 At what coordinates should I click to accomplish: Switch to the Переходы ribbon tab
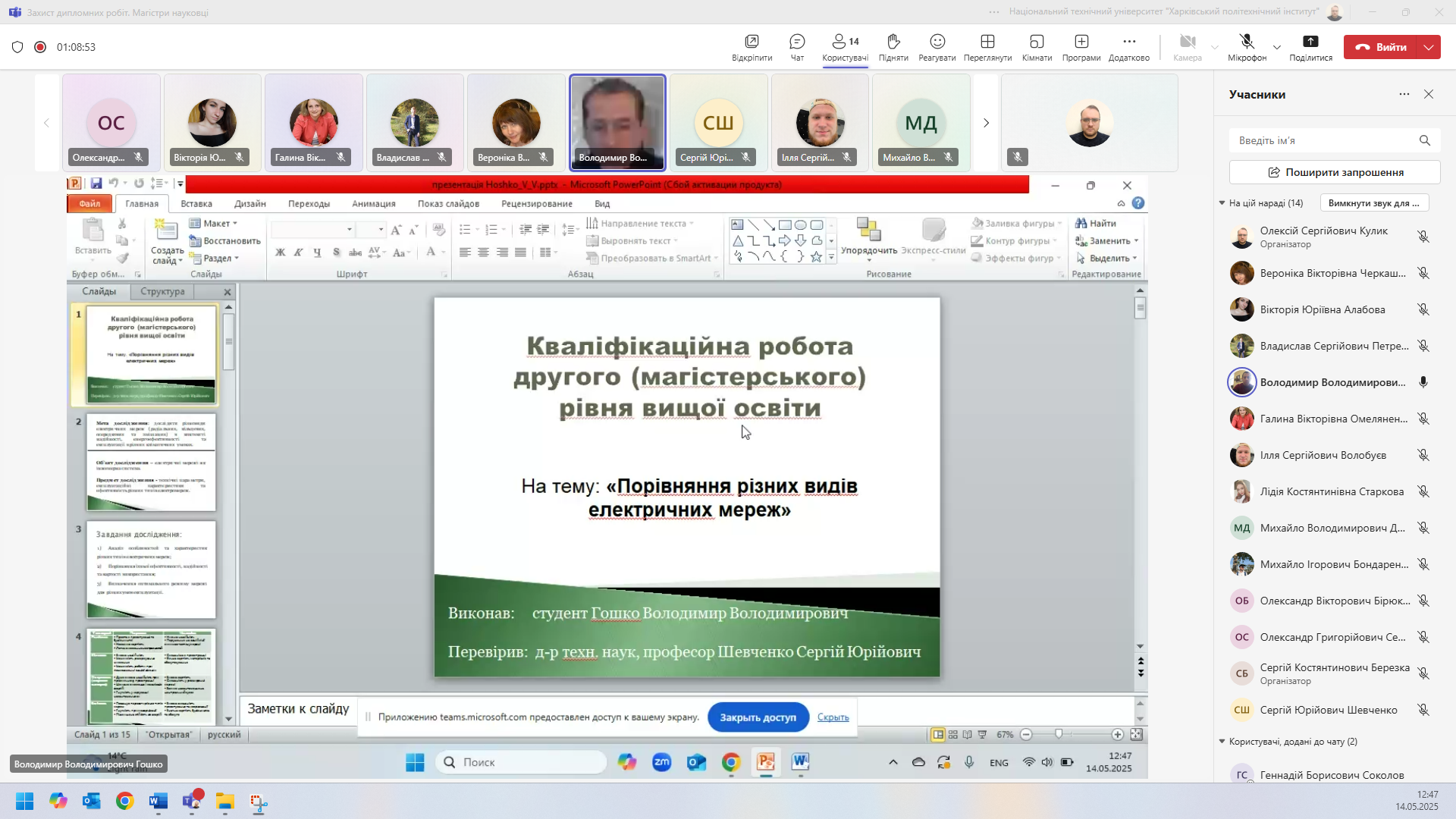point(309,203)
